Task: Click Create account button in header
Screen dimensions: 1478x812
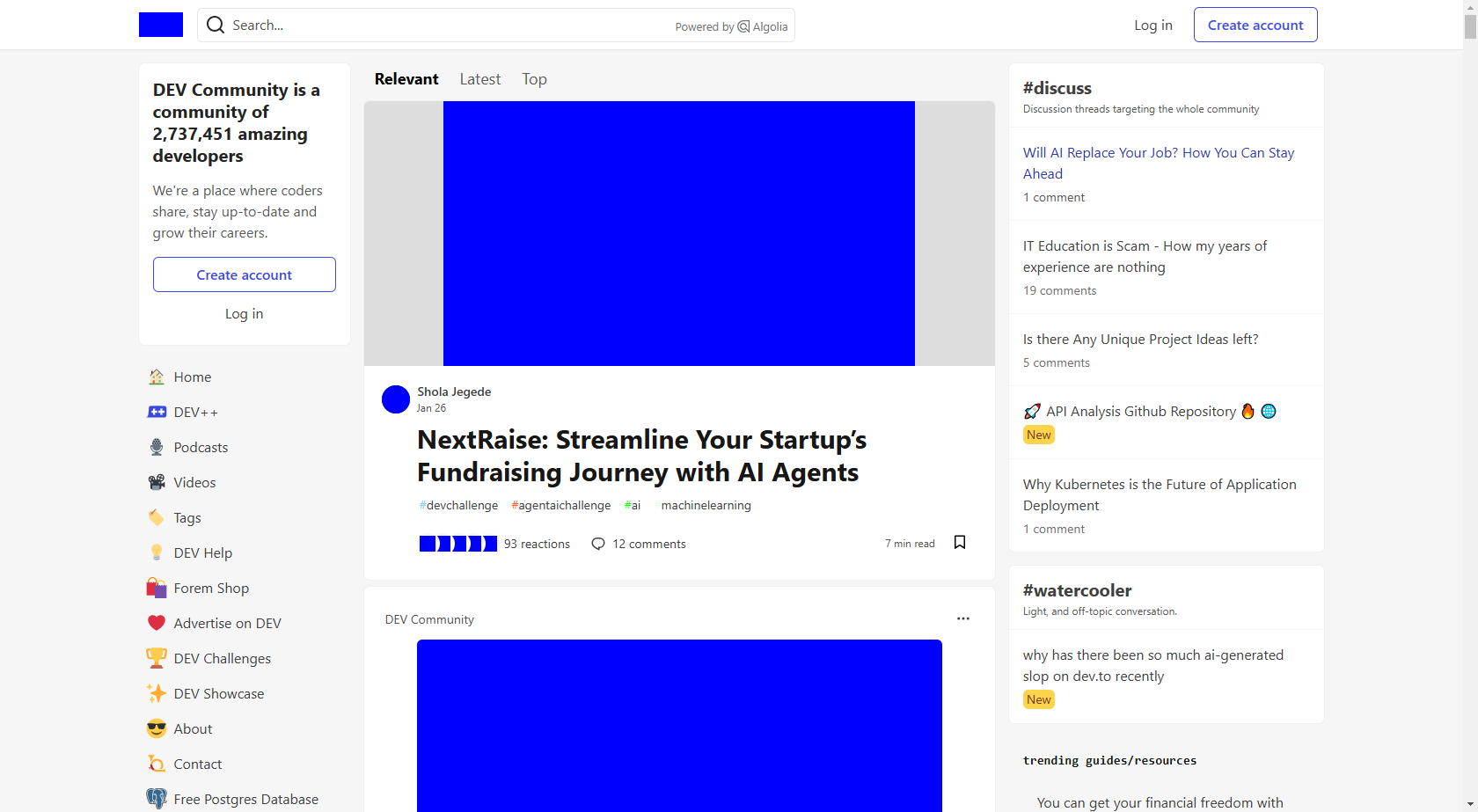Action: click(x=1255, y=25)
